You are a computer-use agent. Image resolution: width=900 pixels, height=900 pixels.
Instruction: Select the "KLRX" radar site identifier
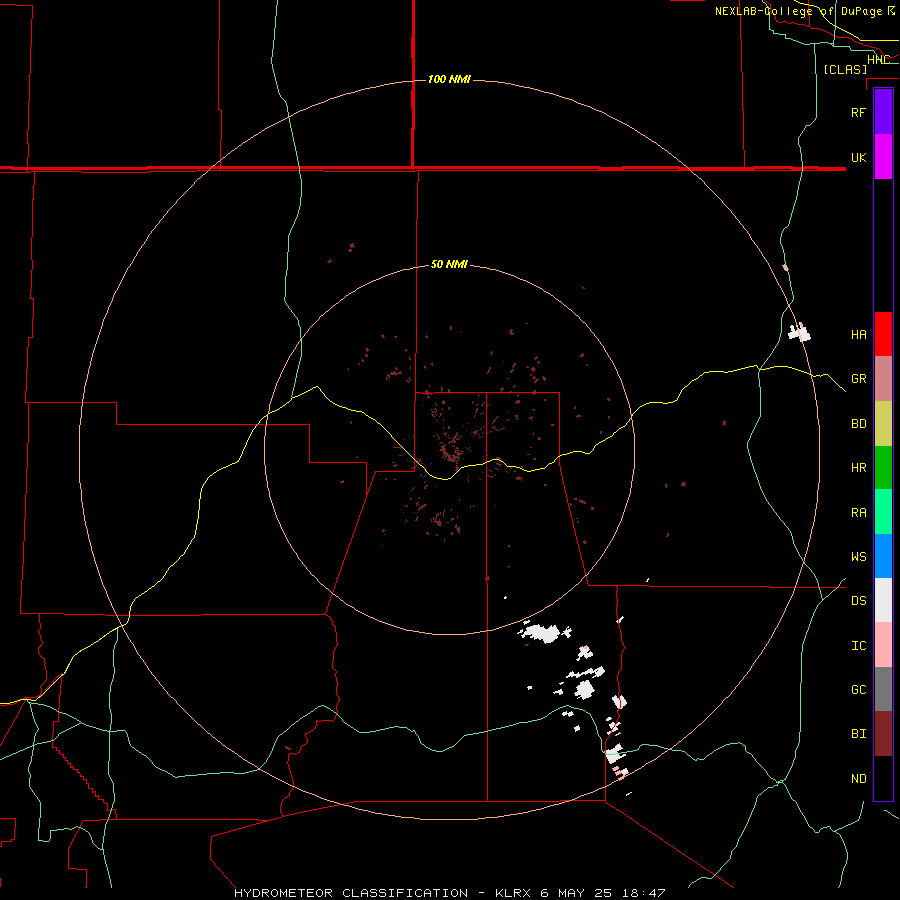(x=513, y=893)
